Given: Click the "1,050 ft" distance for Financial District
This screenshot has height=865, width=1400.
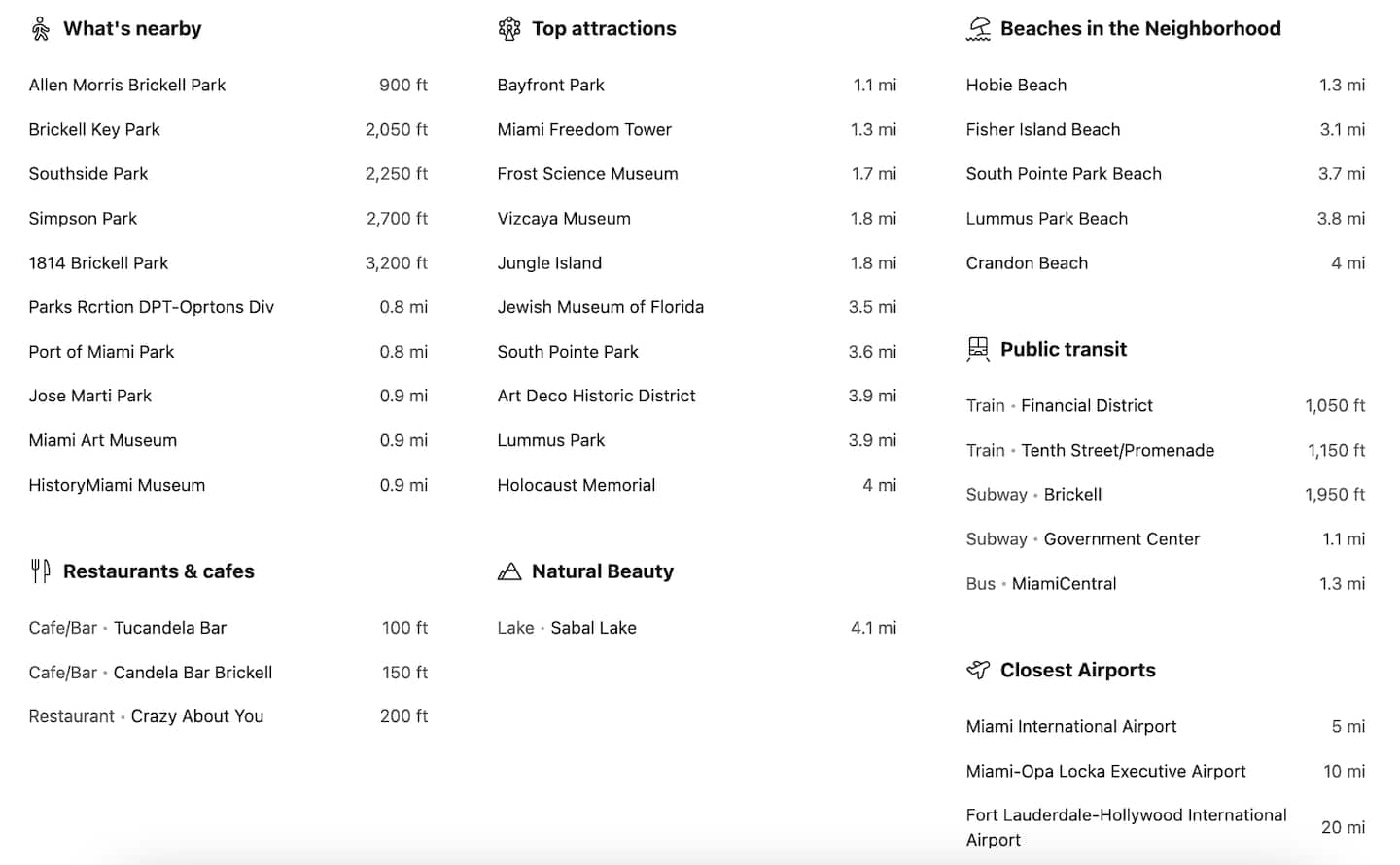Looking at the screenshot, I should click(1335, 406).
